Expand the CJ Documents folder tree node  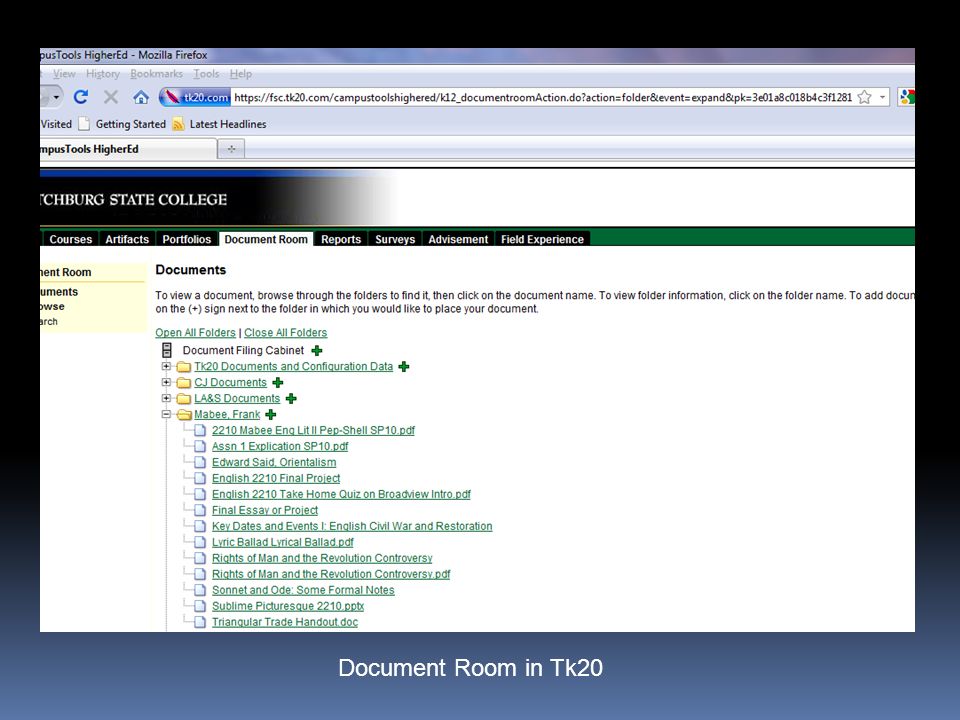coord(166,382)
